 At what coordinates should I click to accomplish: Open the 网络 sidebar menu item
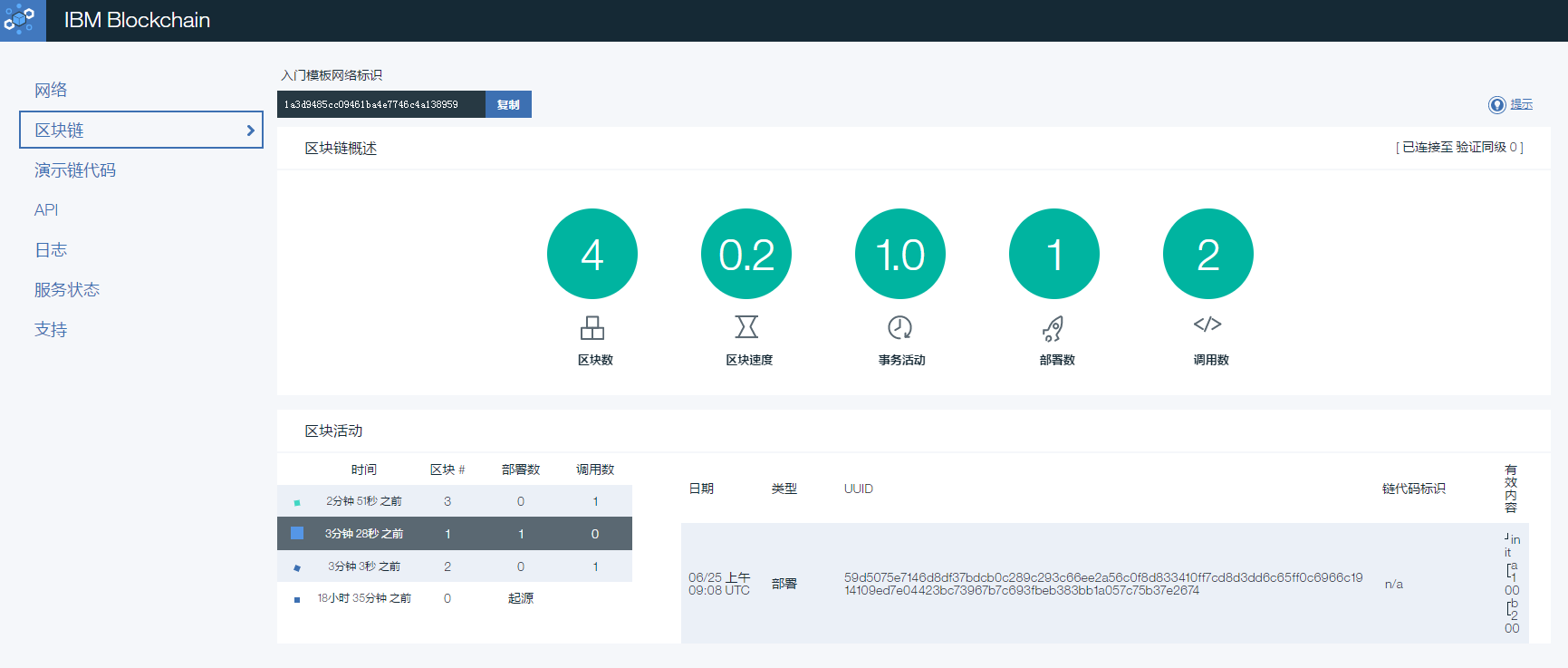[x=51, y=90]
